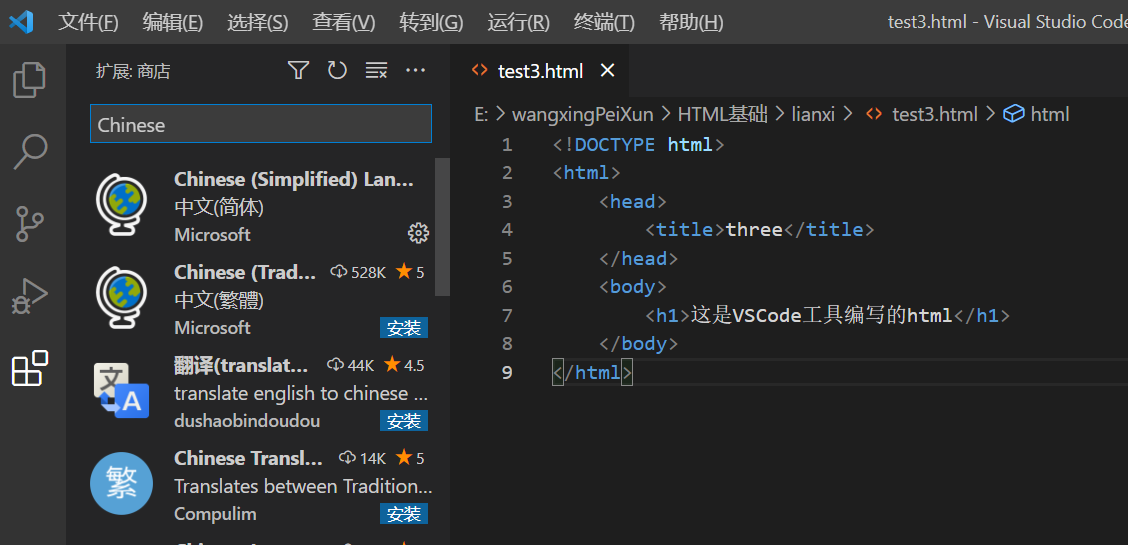Viewport: 1128px width, 545px height.
Task: Install the Chinese (Traditional) language pack
Action: coord(404,328)
